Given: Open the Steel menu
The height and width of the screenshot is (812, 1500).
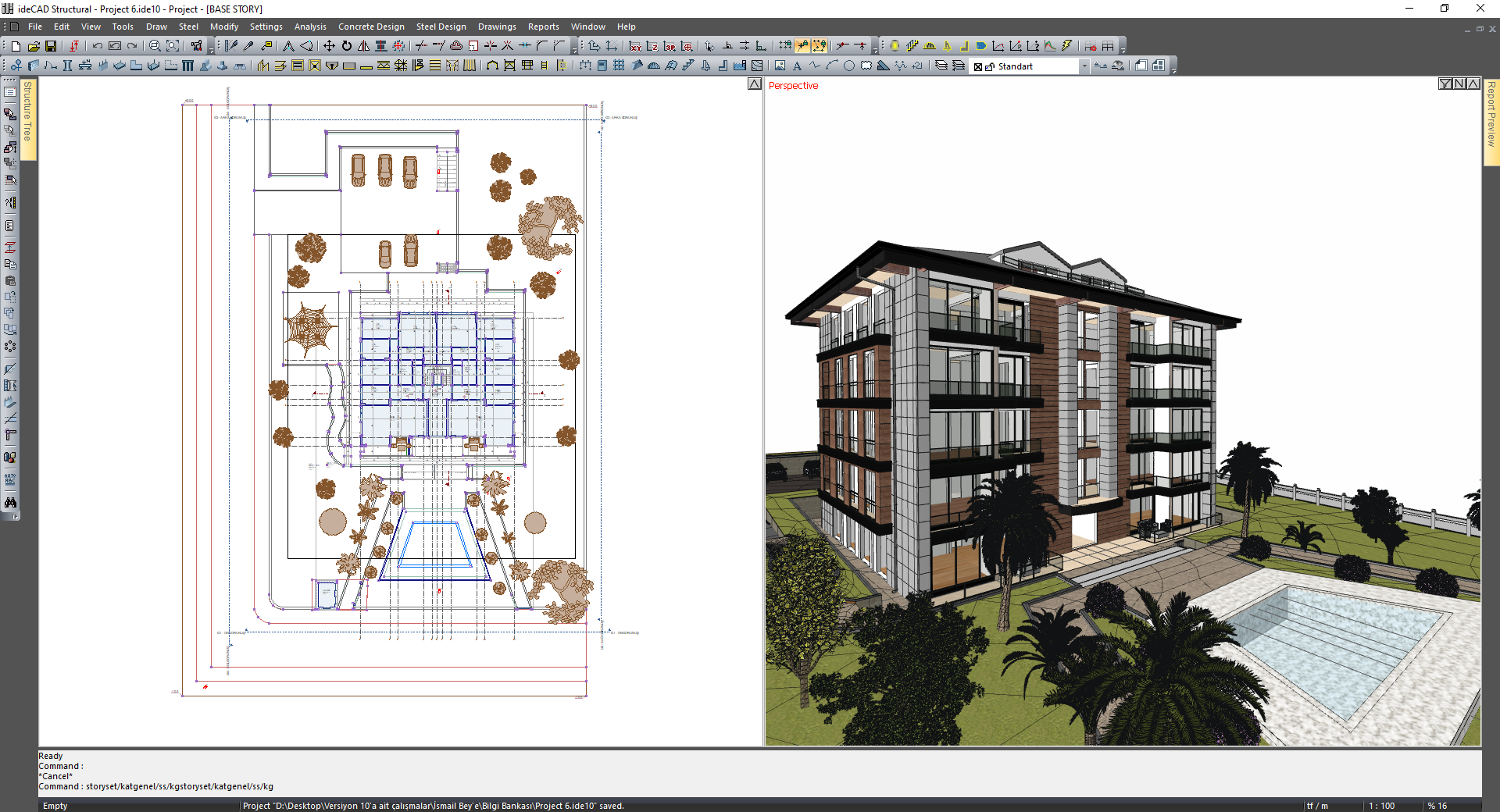Looking at the screenshot, I should pyautogui.click(x=188, y=27).
